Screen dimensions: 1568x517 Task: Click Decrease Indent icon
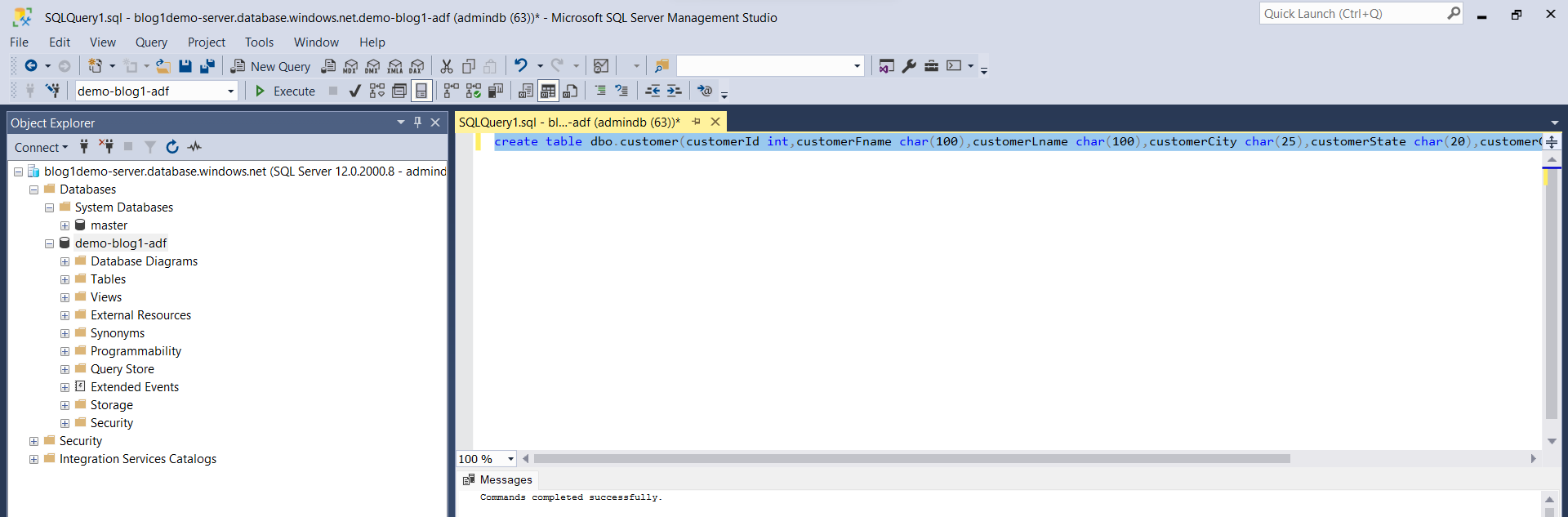[x=653, y=91]
